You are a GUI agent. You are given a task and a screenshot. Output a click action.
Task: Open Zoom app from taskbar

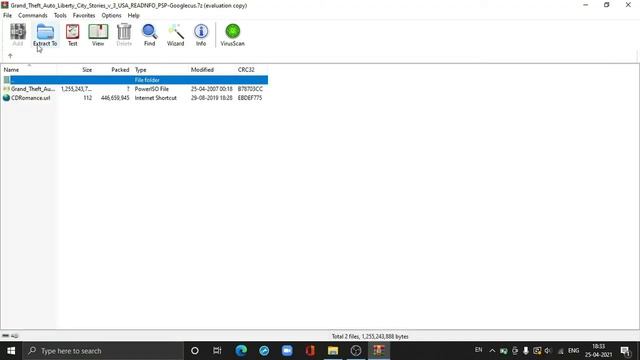tap(287, 351)
